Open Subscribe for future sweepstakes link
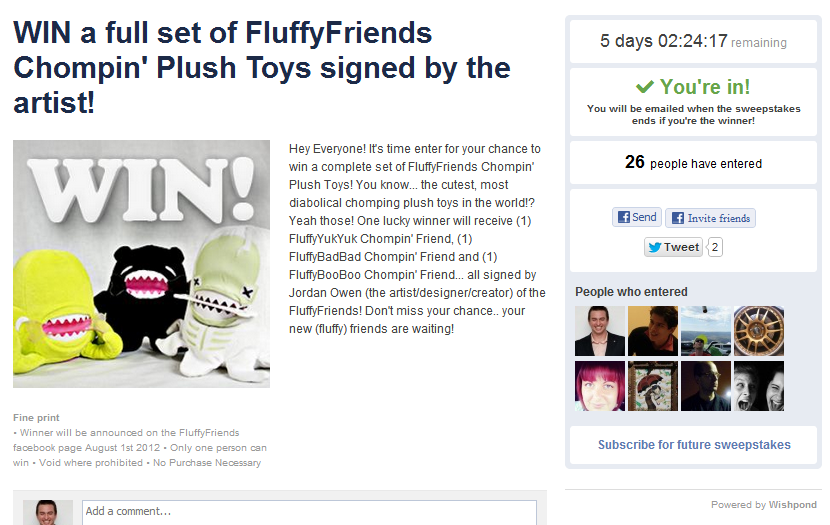The width and height of the screenshot is (830, 525). (694, 445)
